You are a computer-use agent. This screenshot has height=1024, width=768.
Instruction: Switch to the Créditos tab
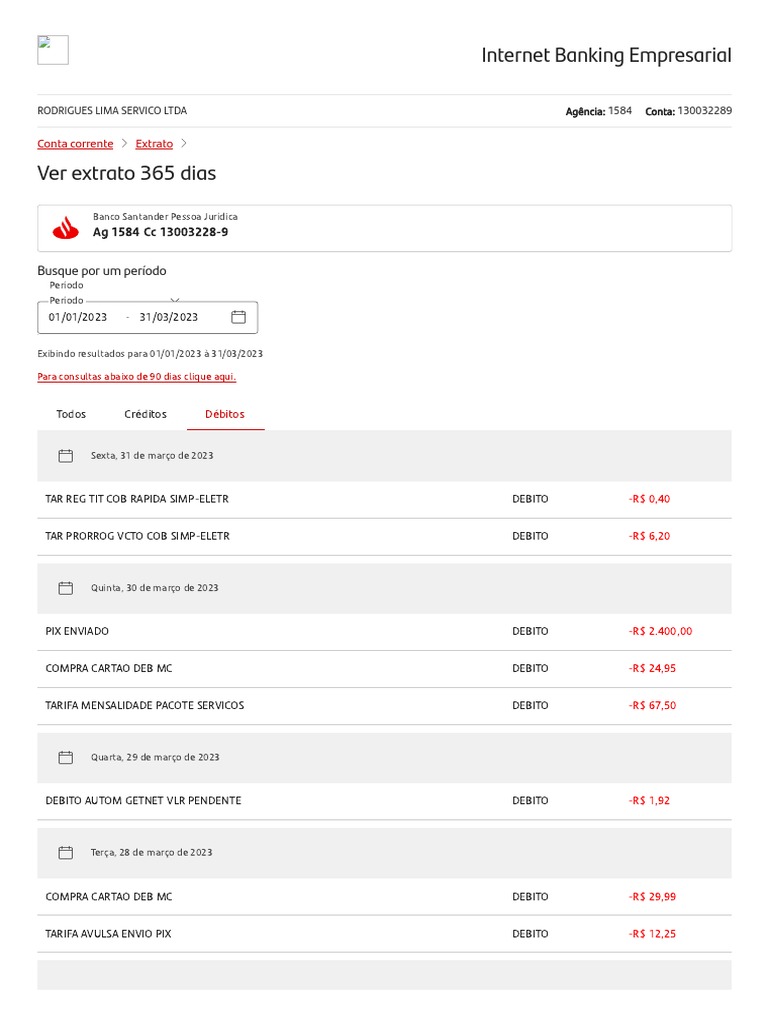coord(145,414)
